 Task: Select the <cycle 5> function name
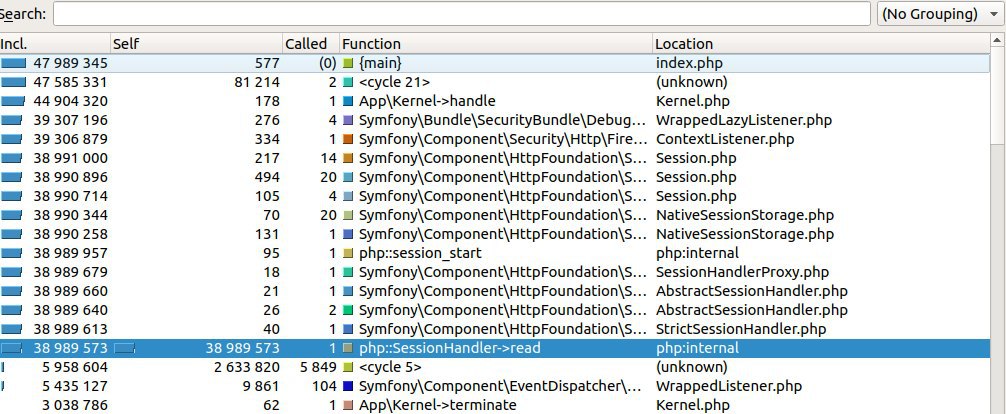coord(390,367)
